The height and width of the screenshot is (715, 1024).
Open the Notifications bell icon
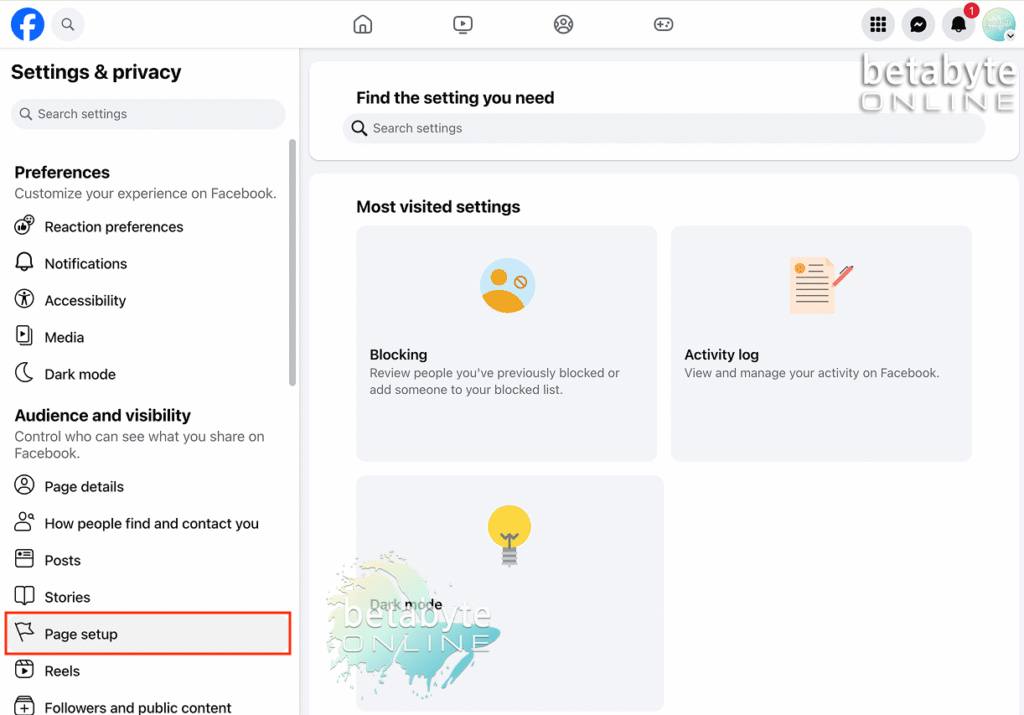tap(958, 25)
